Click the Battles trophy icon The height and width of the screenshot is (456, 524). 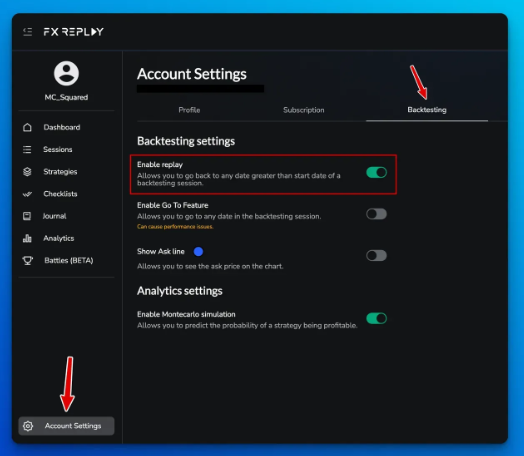click(27, 261)
